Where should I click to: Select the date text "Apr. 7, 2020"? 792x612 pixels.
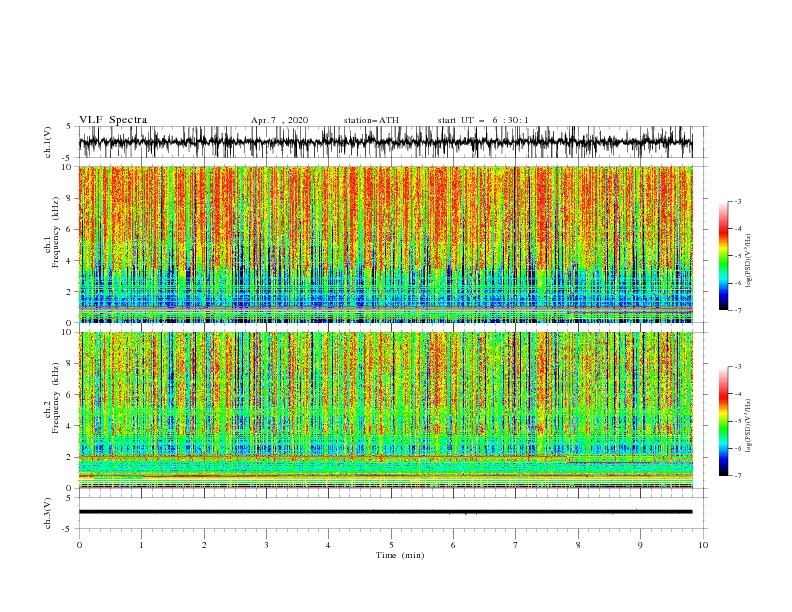279,120
